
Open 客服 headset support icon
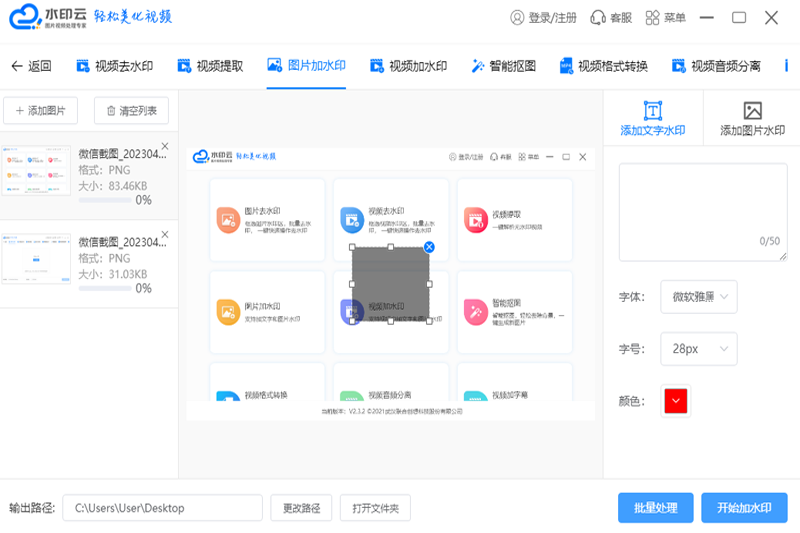pyautogui.click(x=598, y=18)
